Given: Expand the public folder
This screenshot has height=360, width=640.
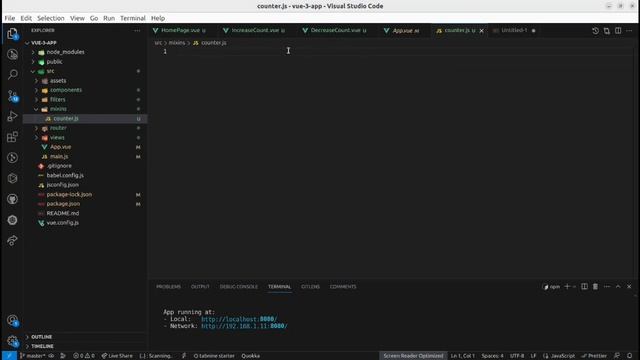Looking at the screenshot, I should click(x=54, y=62).
